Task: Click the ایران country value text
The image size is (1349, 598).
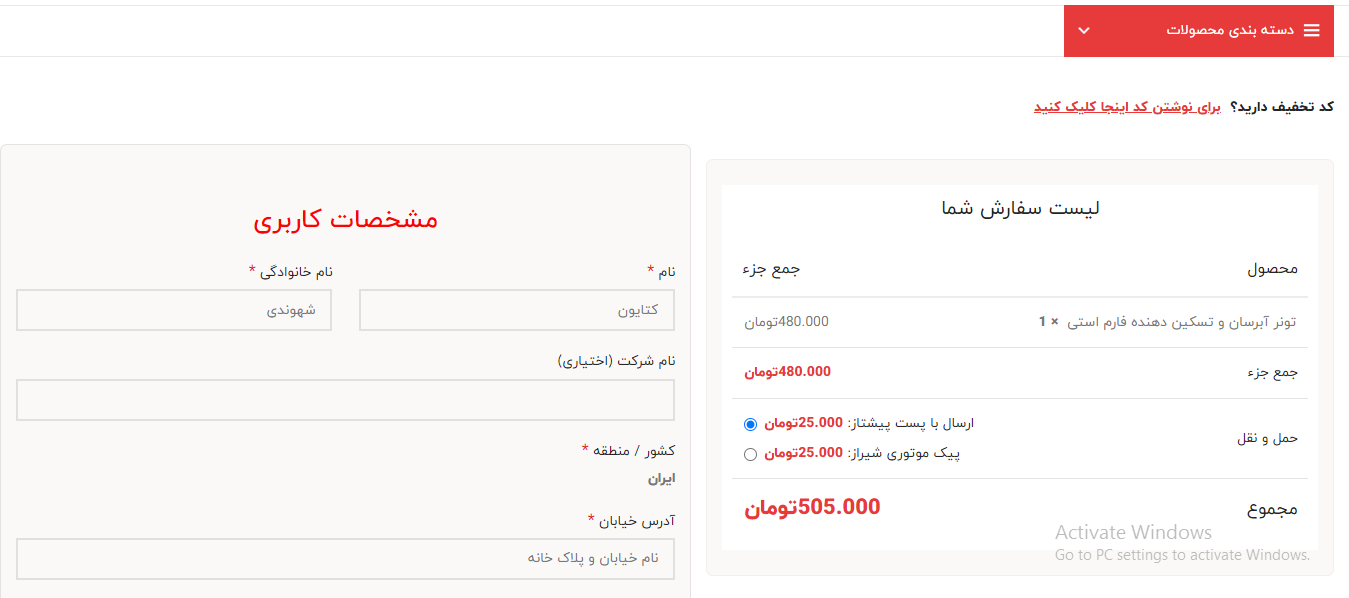Action: click(x=661, y=479)
